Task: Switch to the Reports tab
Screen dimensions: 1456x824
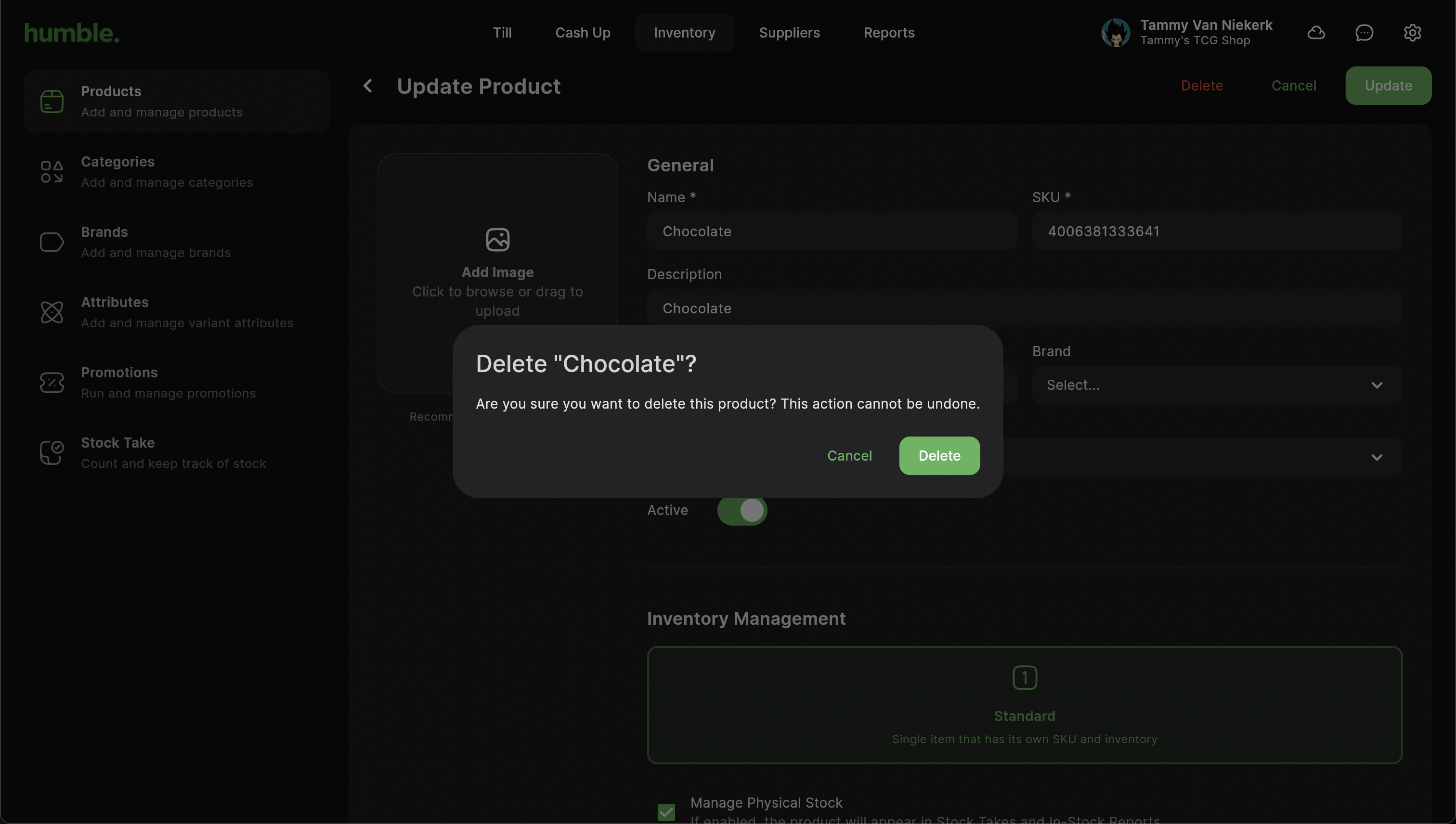Action: 888,33
